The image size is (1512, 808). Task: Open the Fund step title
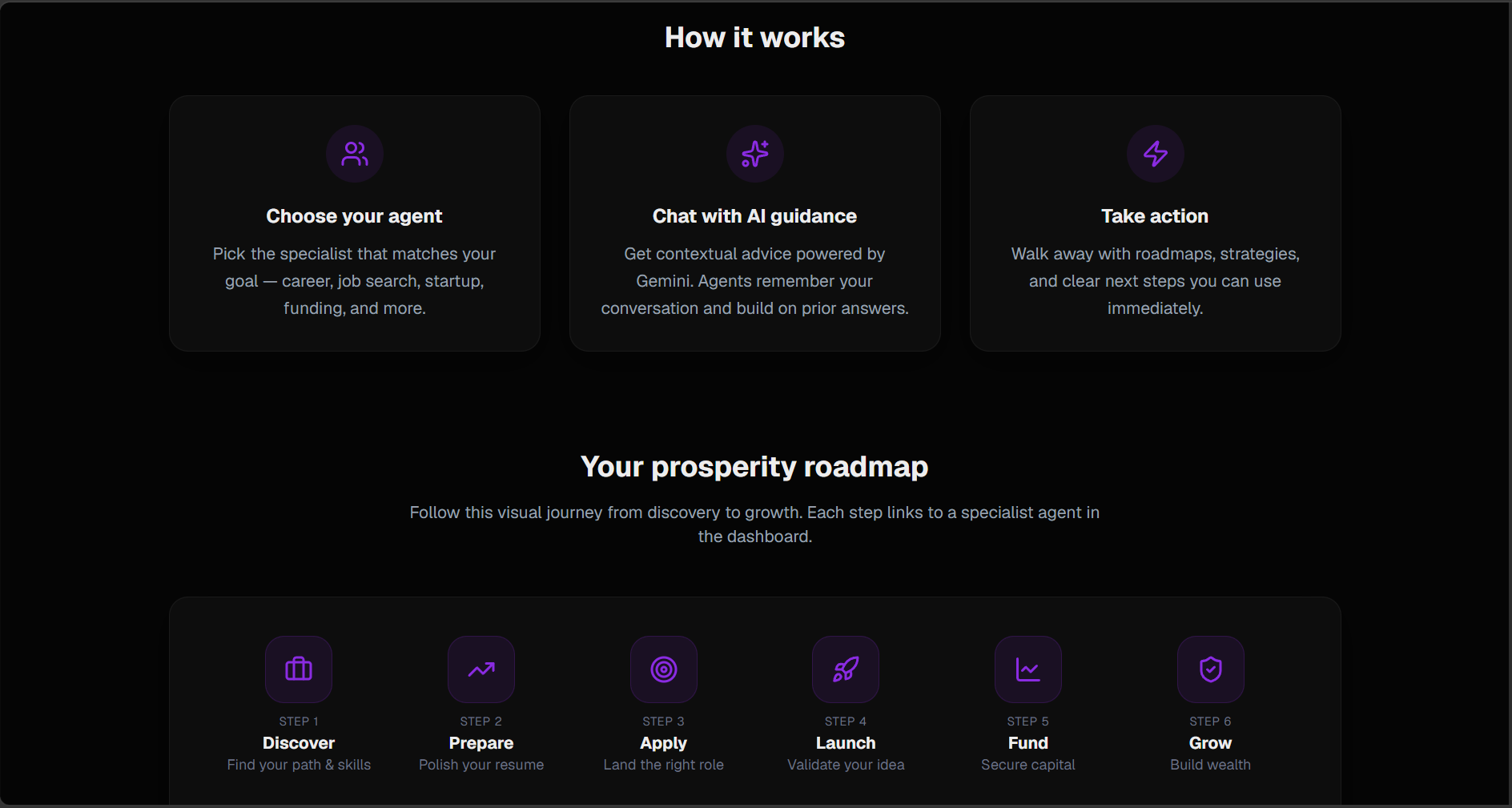[x=1028, y=743]
